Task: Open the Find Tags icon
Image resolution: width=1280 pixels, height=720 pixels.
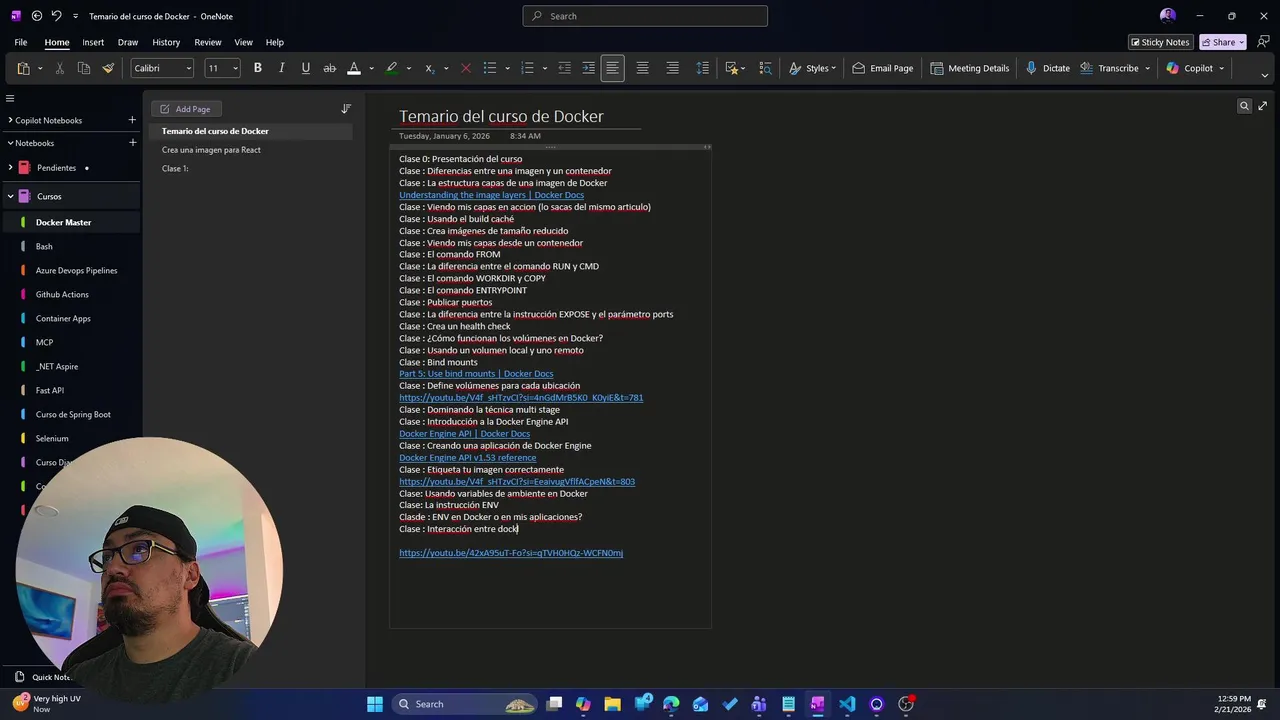Action: [766, 68]
